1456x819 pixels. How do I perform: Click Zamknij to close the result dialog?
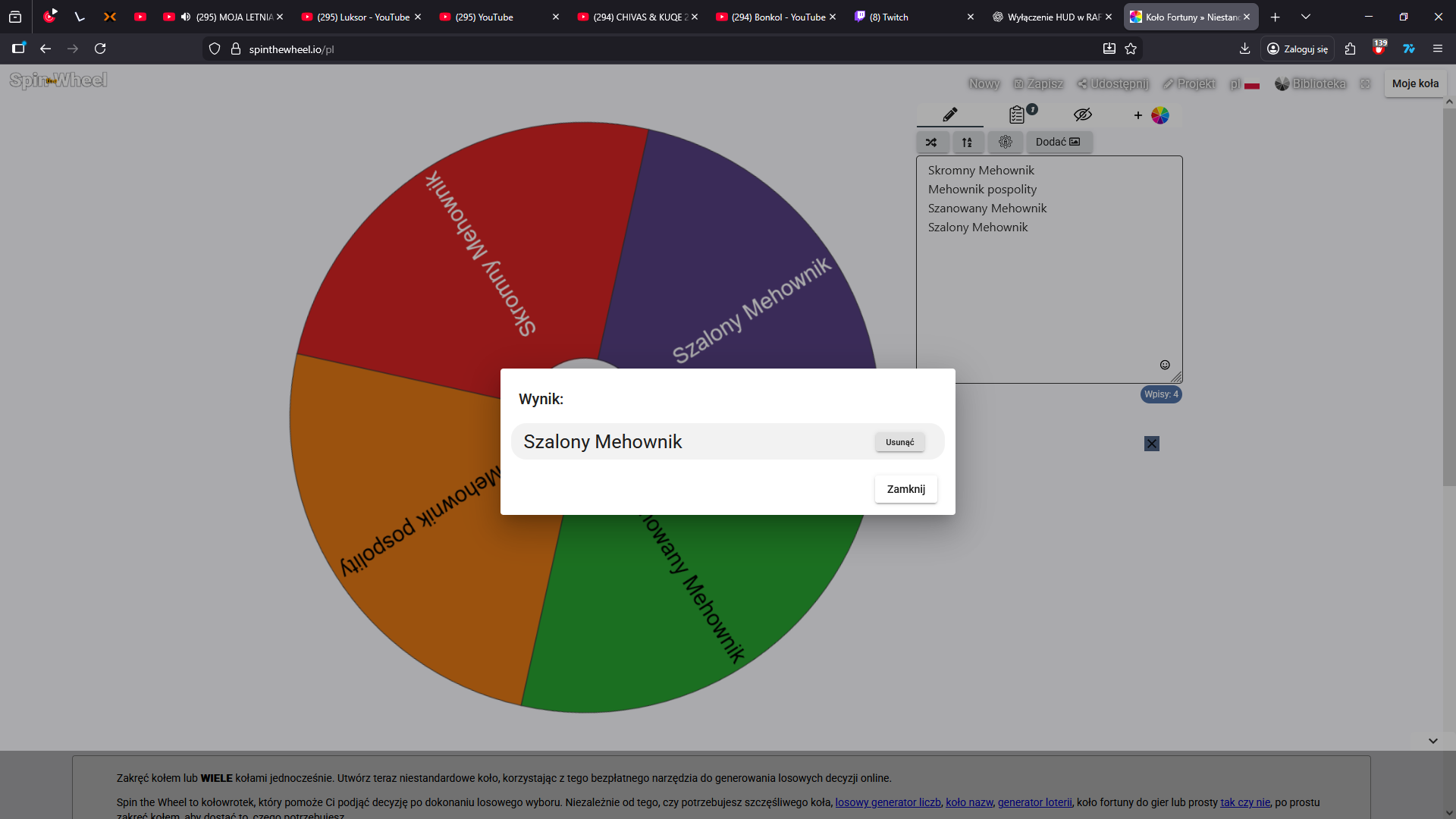(905, 489)
